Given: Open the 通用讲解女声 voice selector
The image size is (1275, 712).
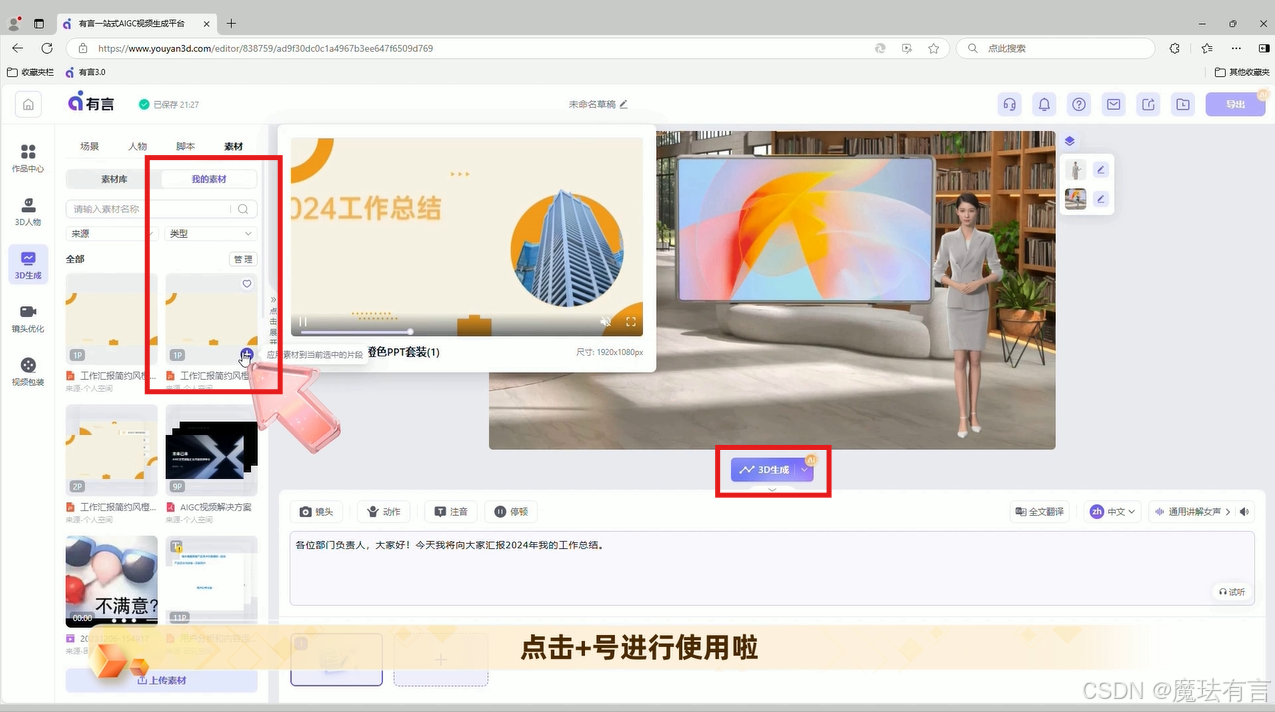Looking at the screenshot, I should pyautogui.click(x=1192, y=511).
